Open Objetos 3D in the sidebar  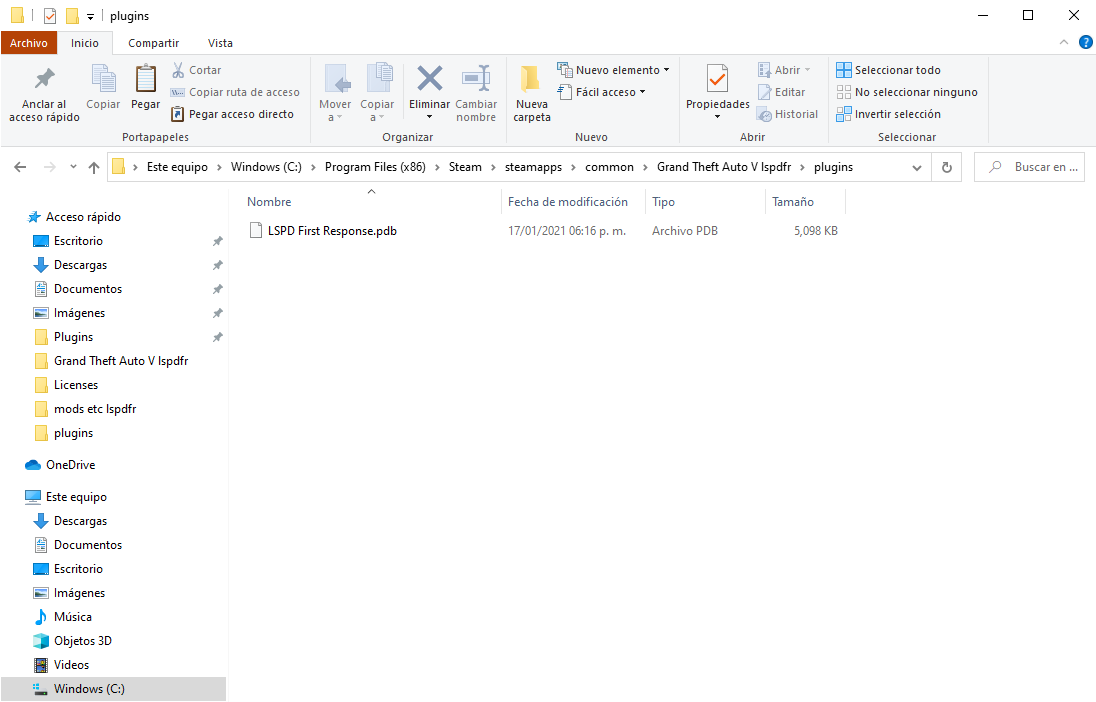coord(82,640)
